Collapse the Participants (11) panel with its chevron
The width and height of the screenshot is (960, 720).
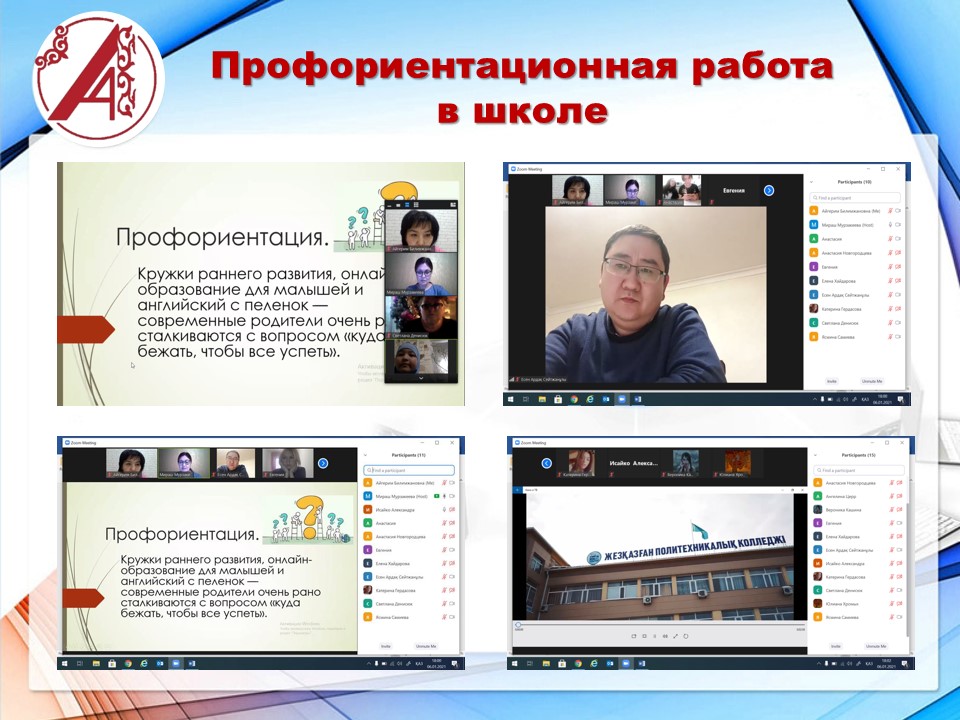(x=366, y=456)
